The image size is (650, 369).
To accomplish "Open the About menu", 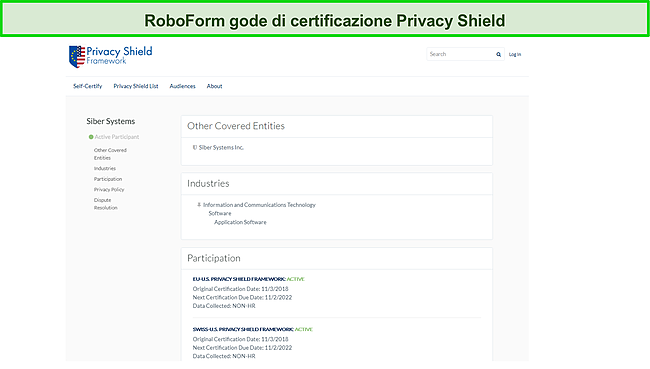I will [x=214, y=86].
